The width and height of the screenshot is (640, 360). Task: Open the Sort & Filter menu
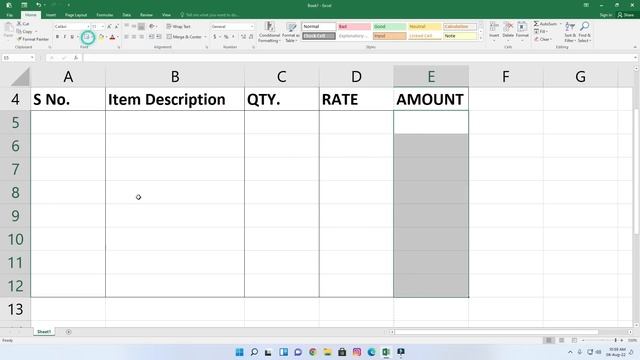(570, 32)
